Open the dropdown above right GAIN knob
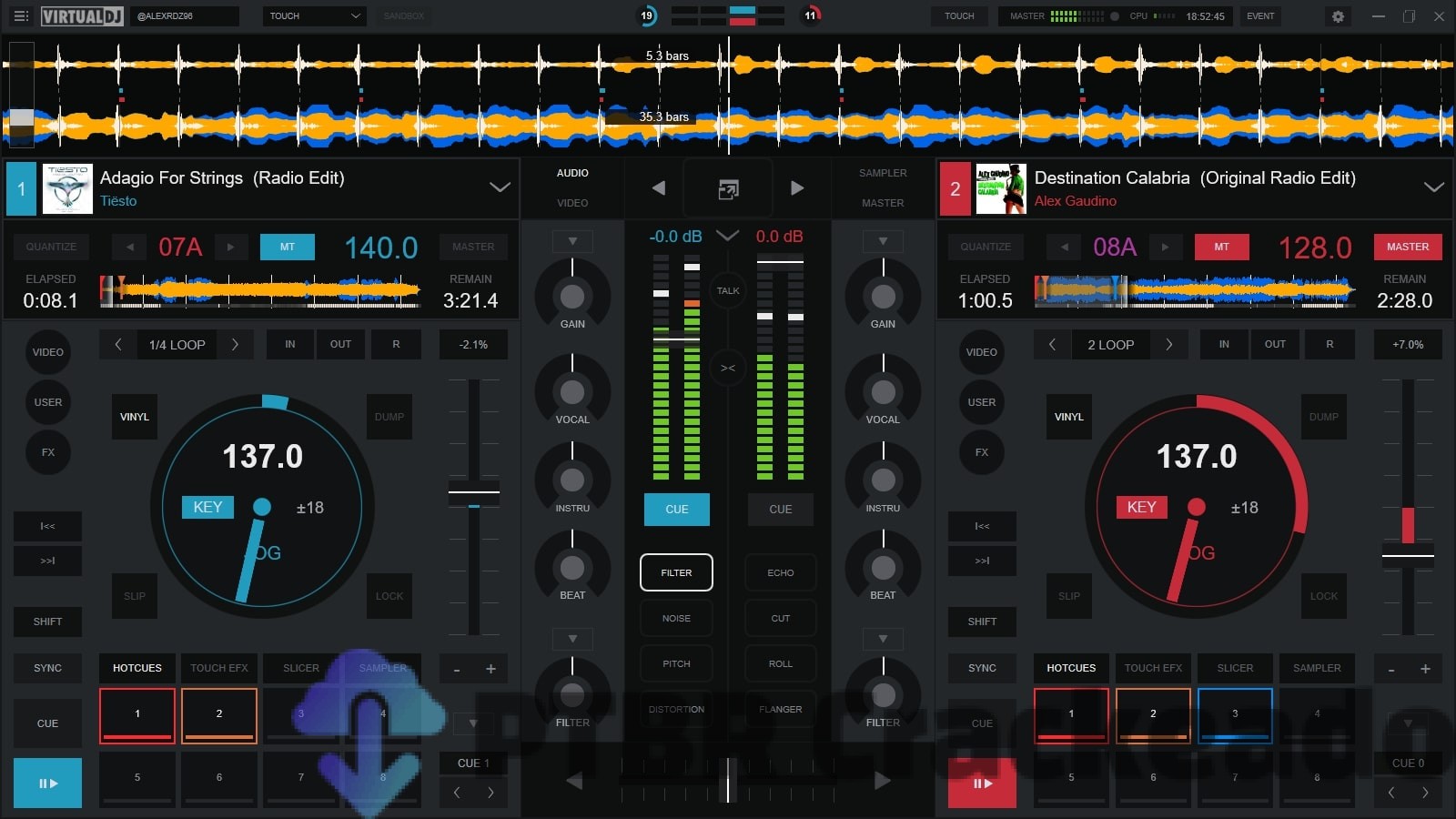The image size is (1456, 819). tap(883, 241)
